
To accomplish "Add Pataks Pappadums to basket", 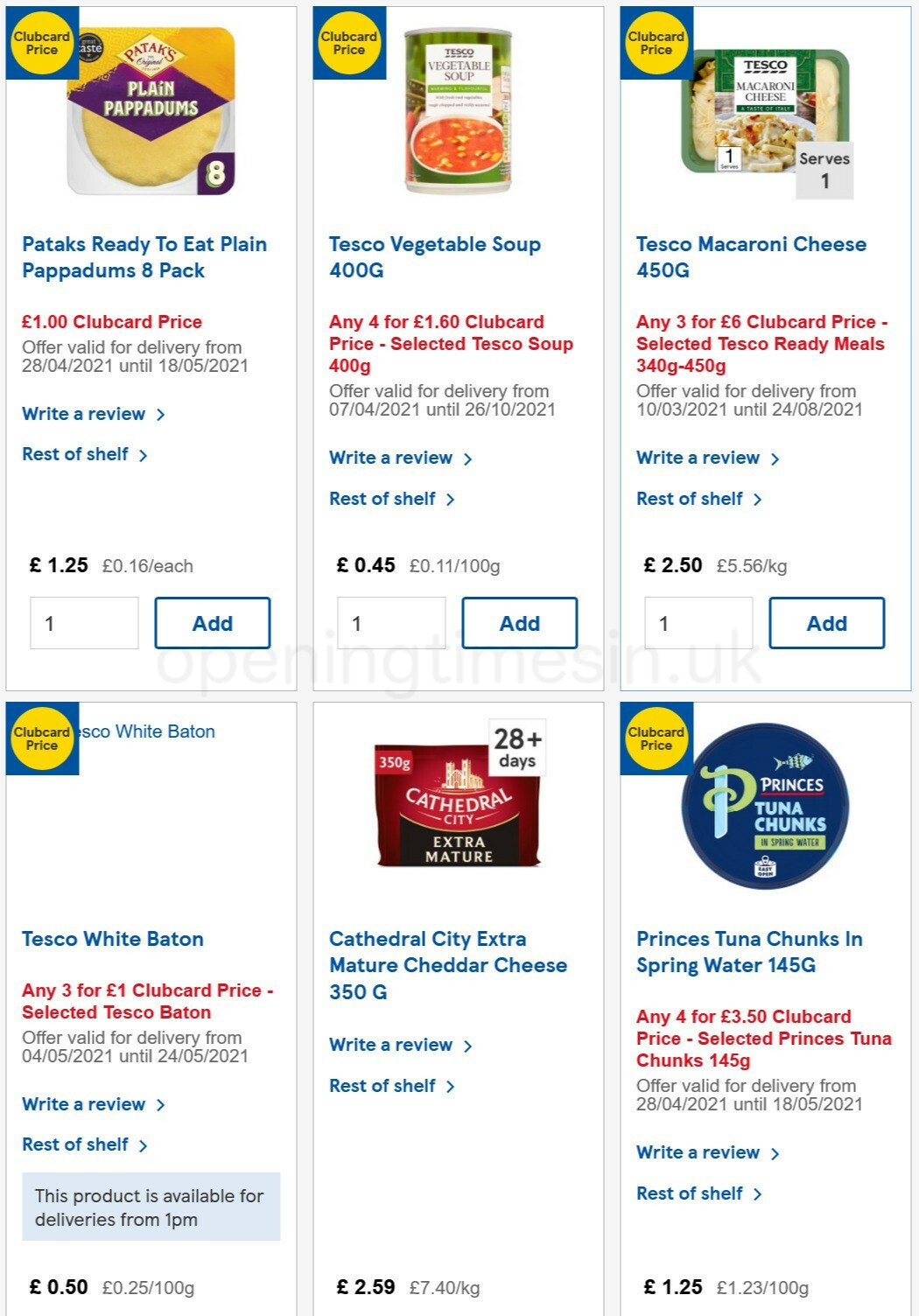I will tap(213, 623).
